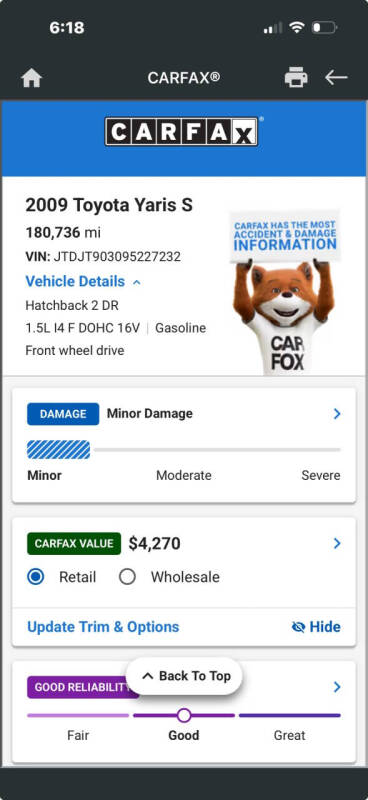368x800 pixels.
Task: Tap the Back To Top button
Action: coord(184,676)
